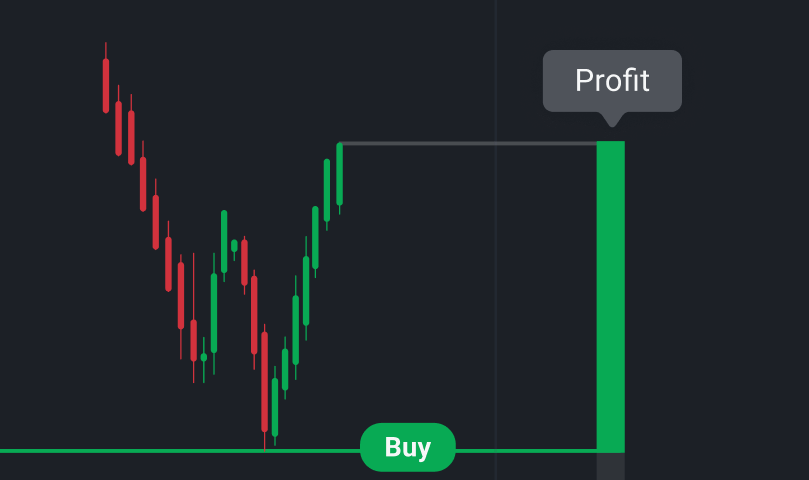Select the tall green profit bar

(x=610, y=295)
